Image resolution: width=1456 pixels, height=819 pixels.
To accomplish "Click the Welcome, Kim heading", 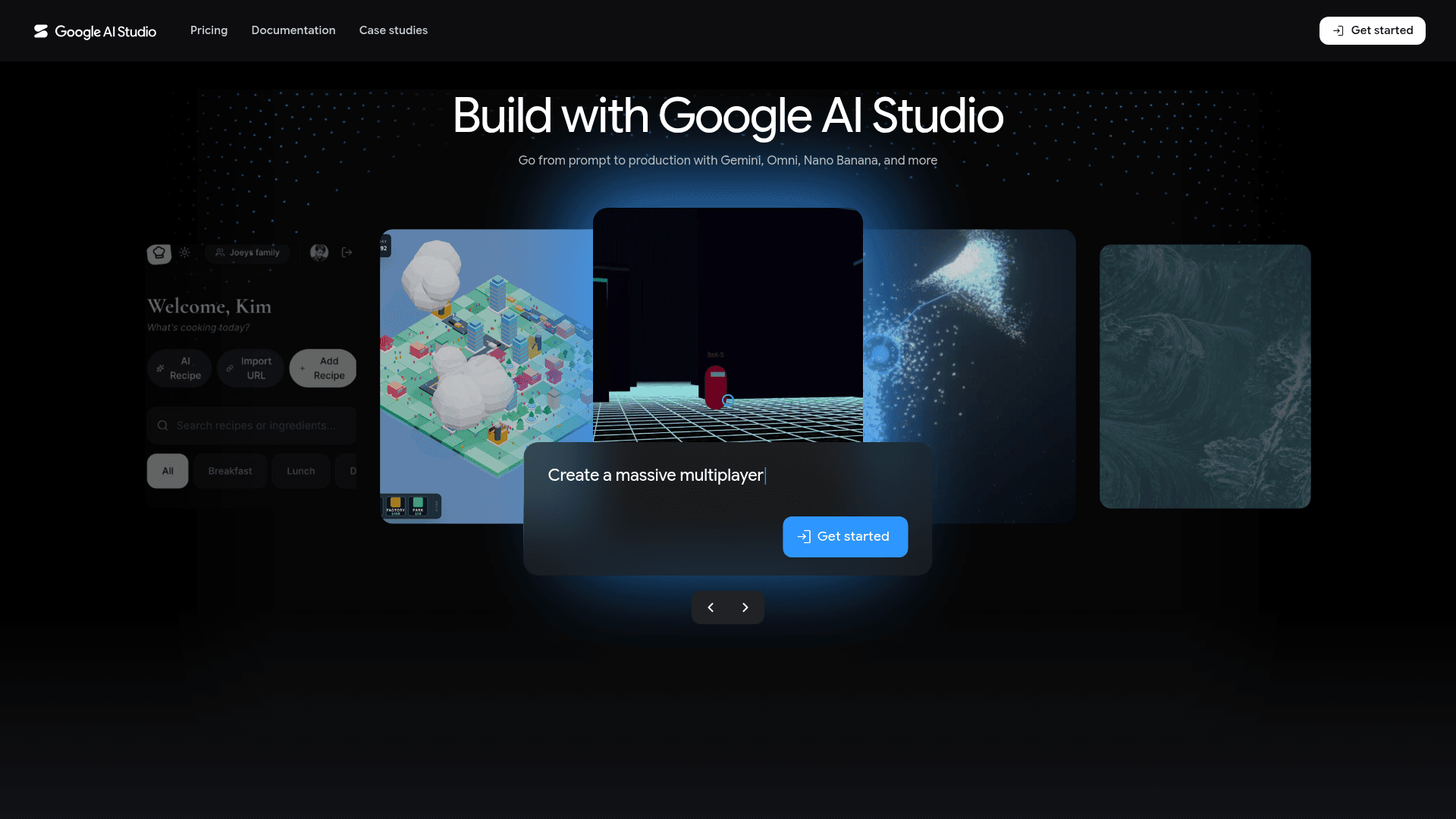I will coord(209,306).
